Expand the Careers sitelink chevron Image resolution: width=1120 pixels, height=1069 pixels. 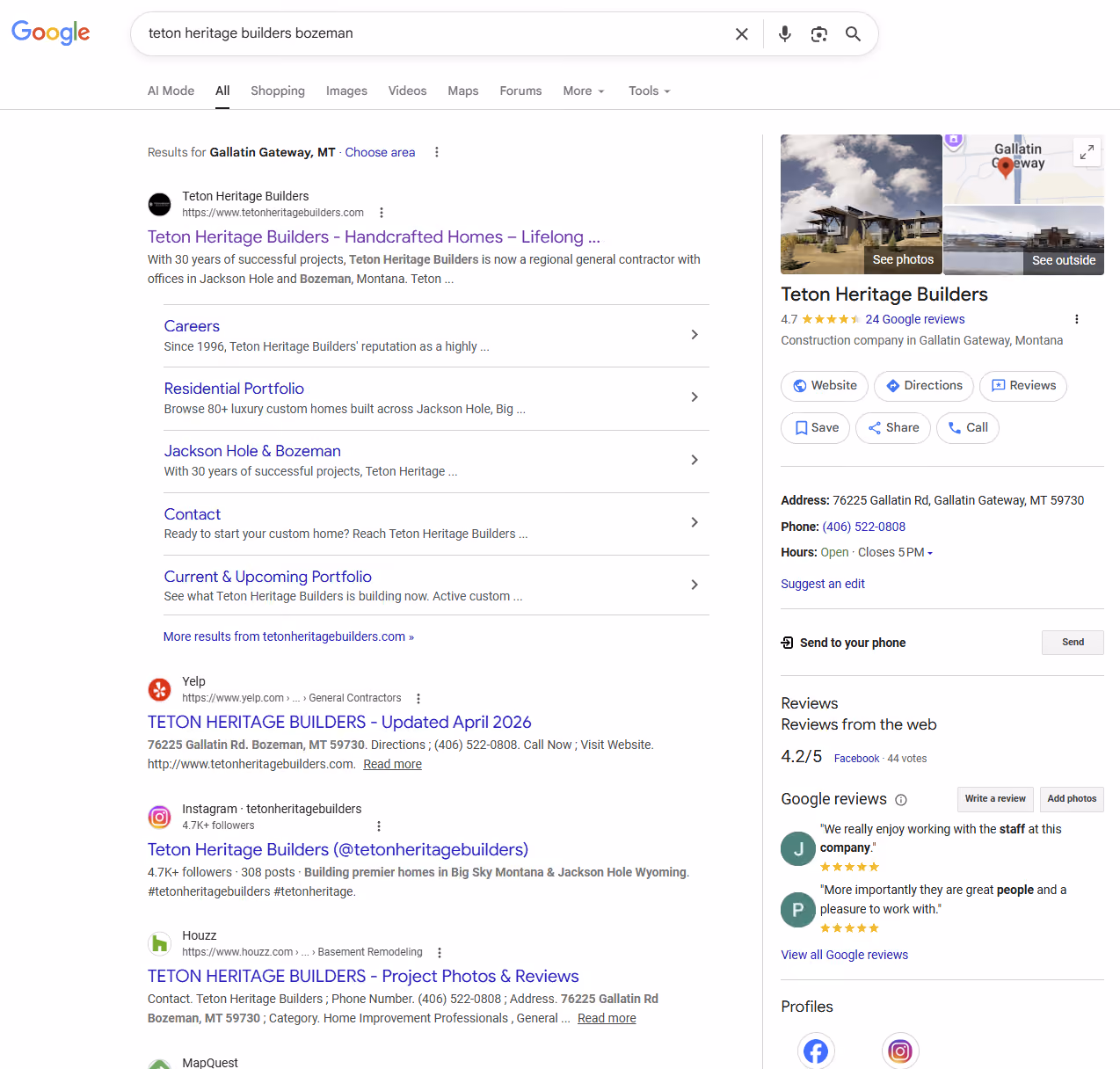pos(695,335)
